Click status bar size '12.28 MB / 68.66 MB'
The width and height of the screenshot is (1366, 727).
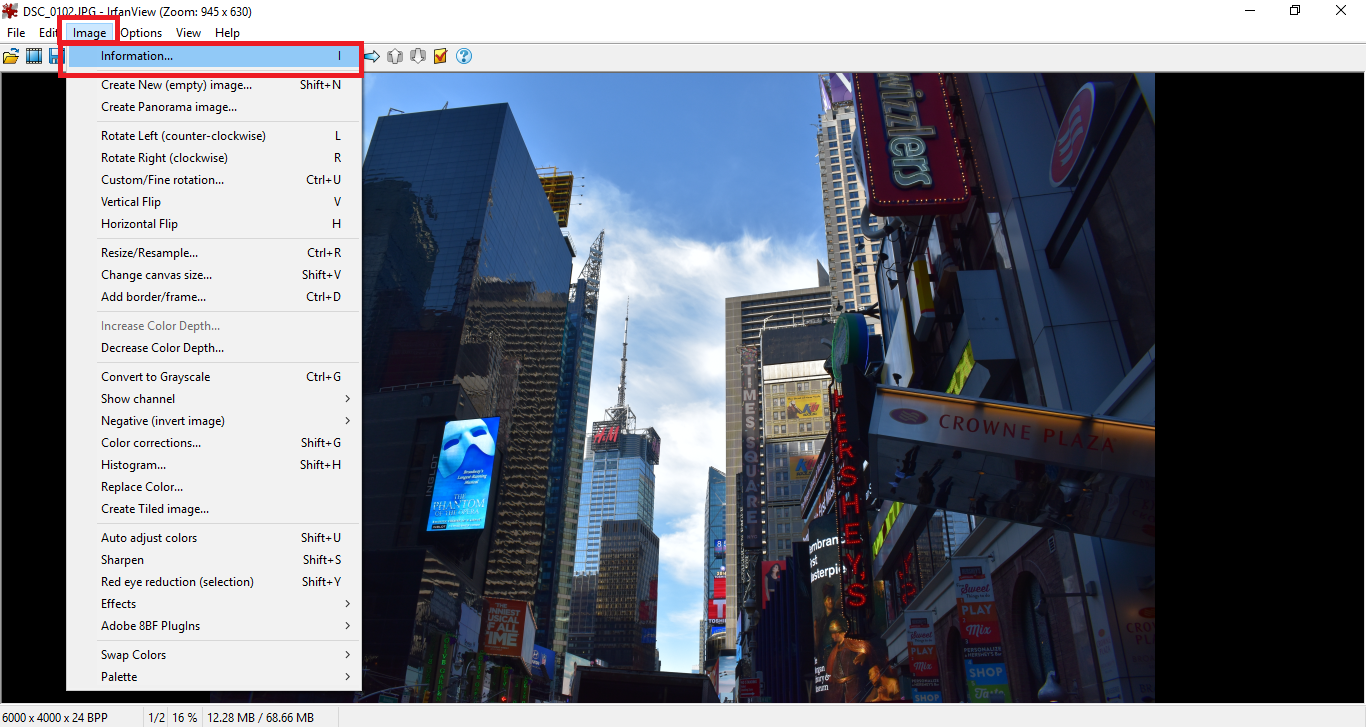click(x=260, y=717)
